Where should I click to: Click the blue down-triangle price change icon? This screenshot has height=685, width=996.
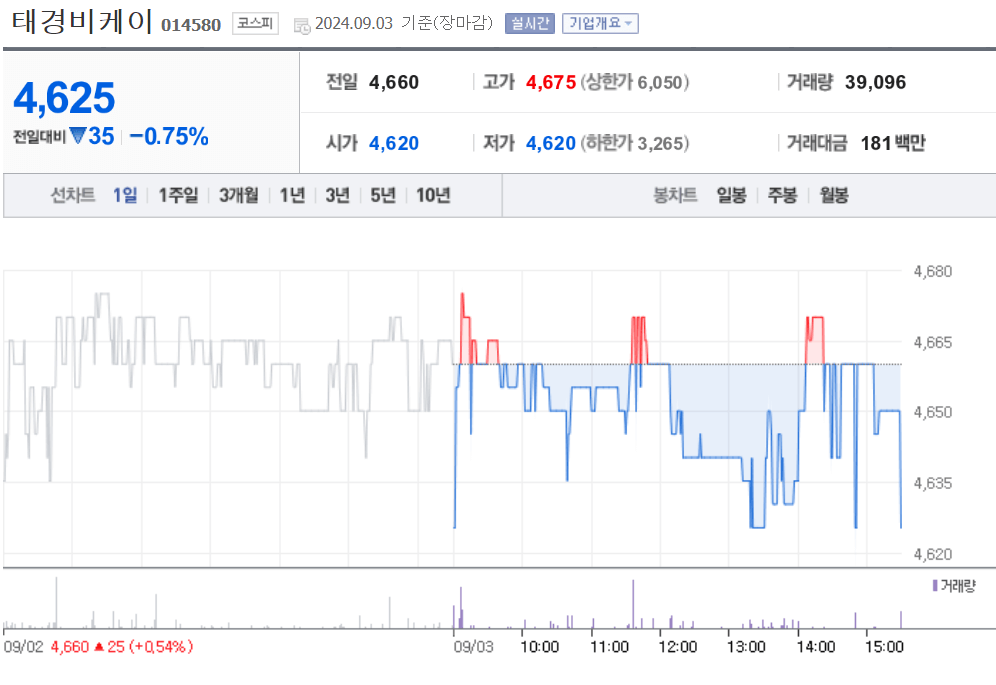[x=77, y=135]
